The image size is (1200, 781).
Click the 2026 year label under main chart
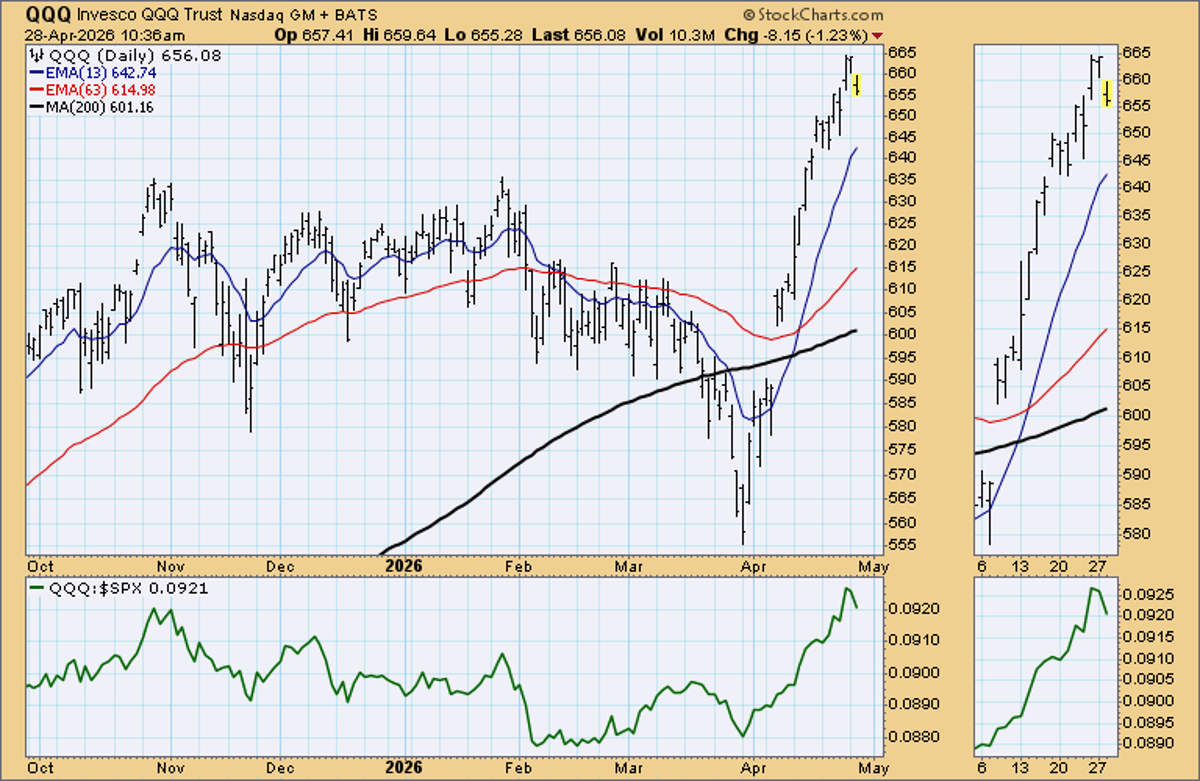click(402, 565)
